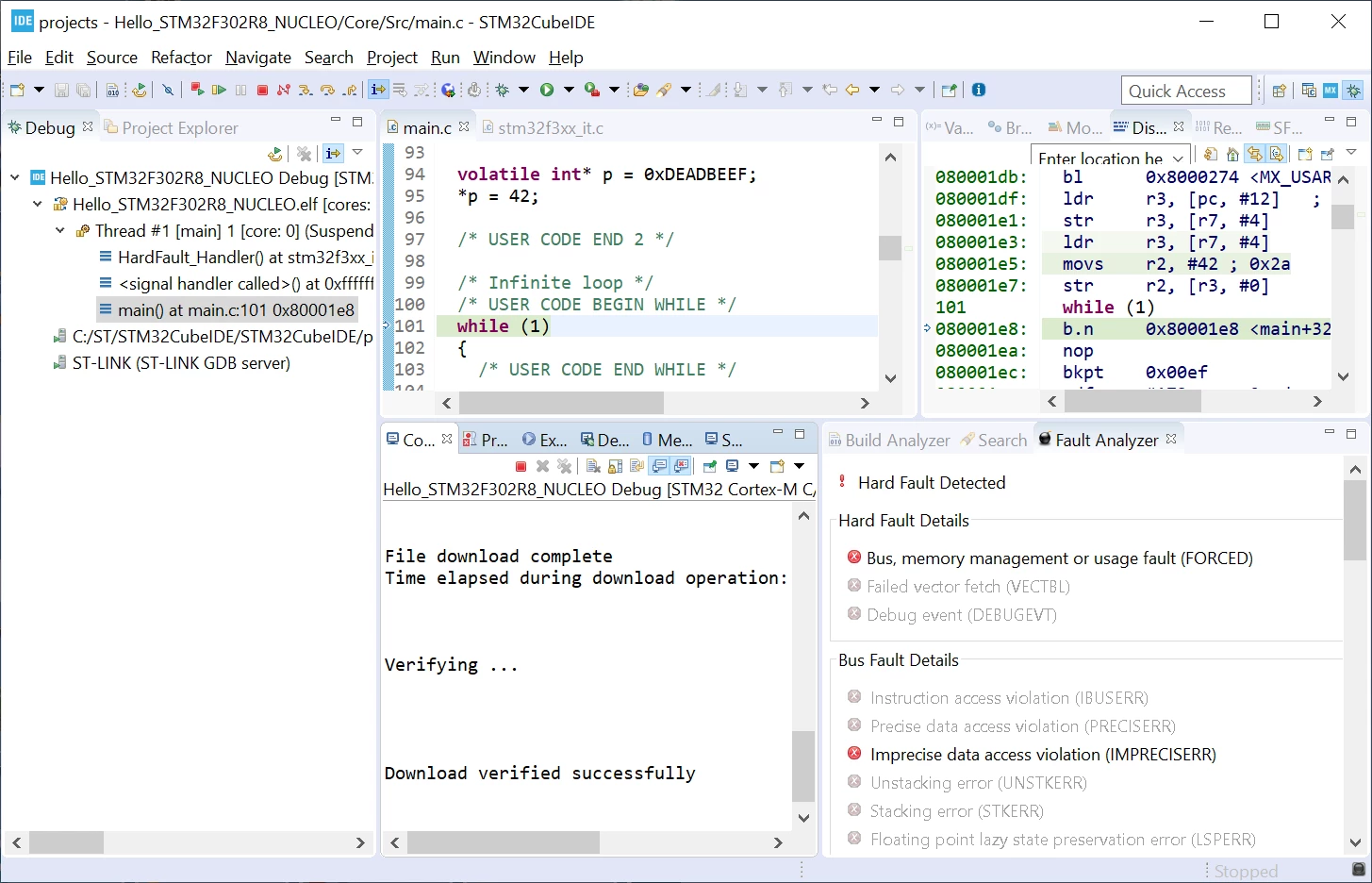
Task: Collapse the Thread #1 main tree node
Action: click(x=60, y=231)
